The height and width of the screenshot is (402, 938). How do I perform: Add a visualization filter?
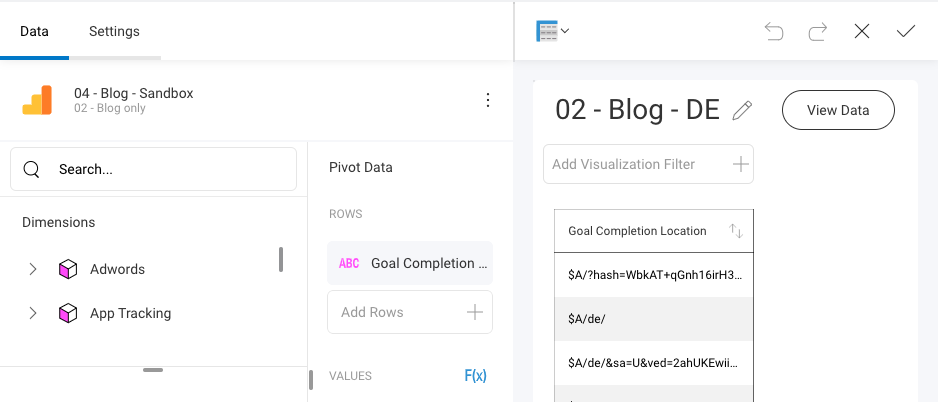[648, 164]
